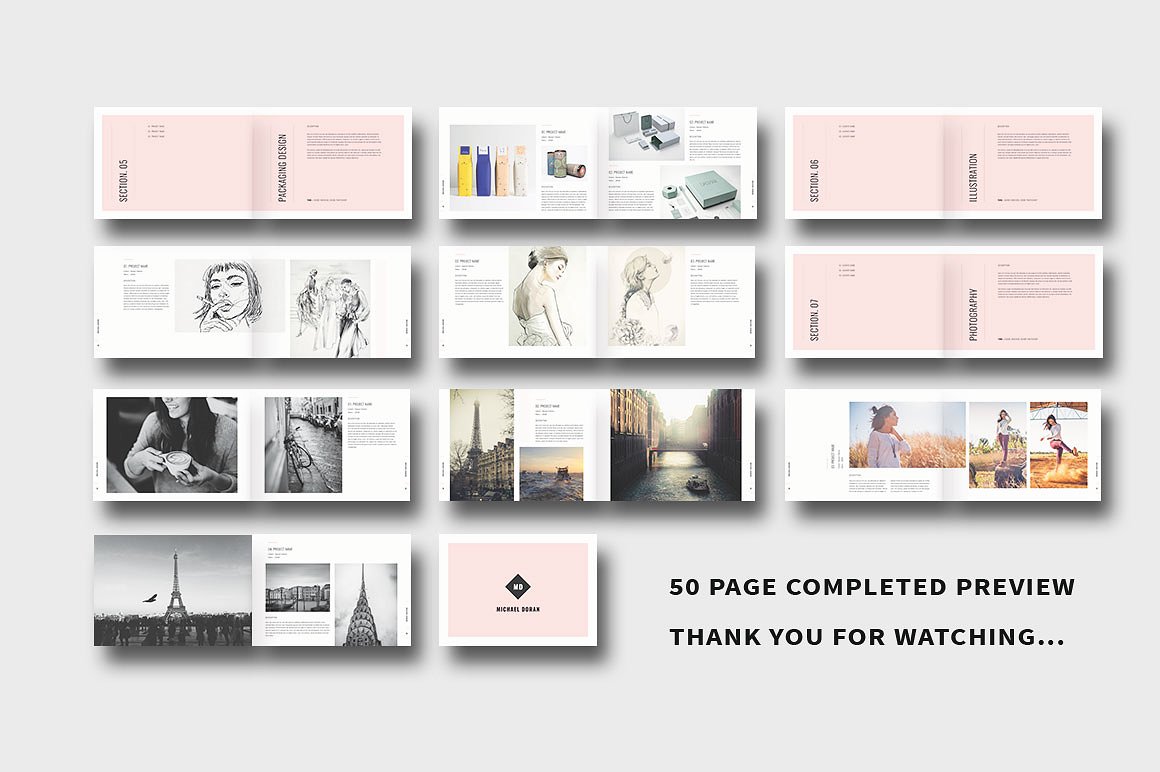Click the Eiffel Tower with bird photo
This screenshot has width=1160, height=772.
[x=173, y=590]
